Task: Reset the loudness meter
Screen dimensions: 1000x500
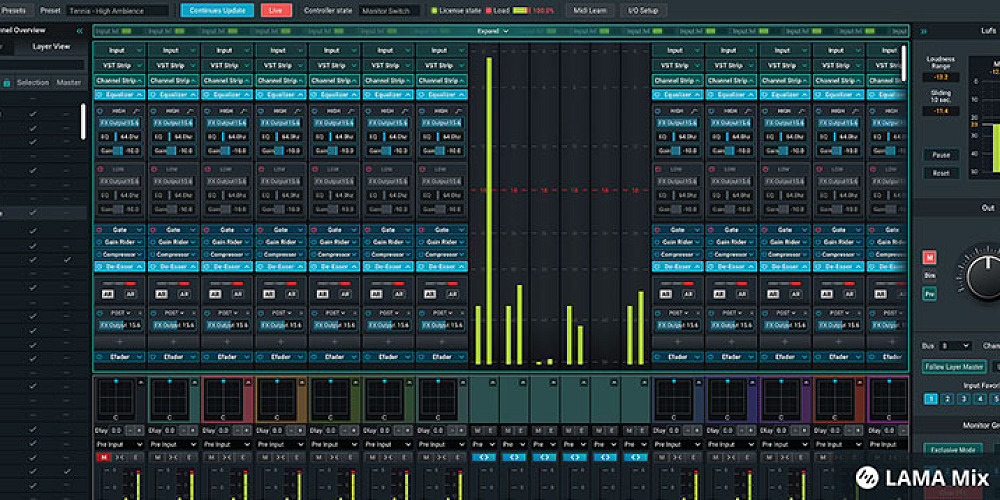Action: pos(941,173)
